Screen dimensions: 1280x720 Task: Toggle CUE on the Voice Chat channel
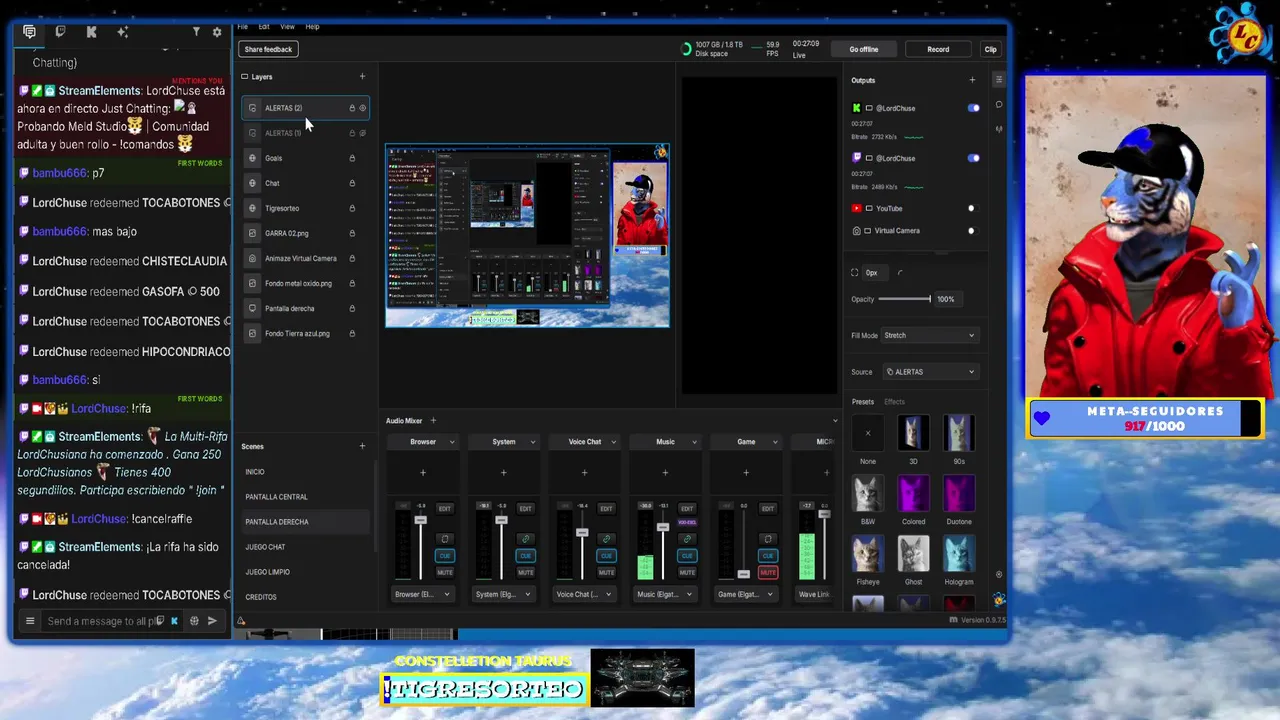(x=606, y=555)
